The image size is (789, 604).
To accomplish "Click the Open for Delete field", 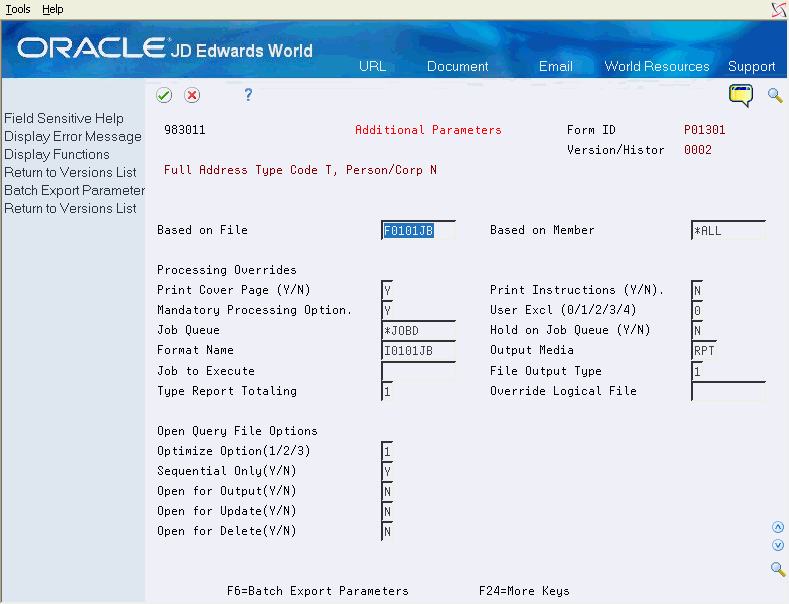I will (x=387, y=532).
